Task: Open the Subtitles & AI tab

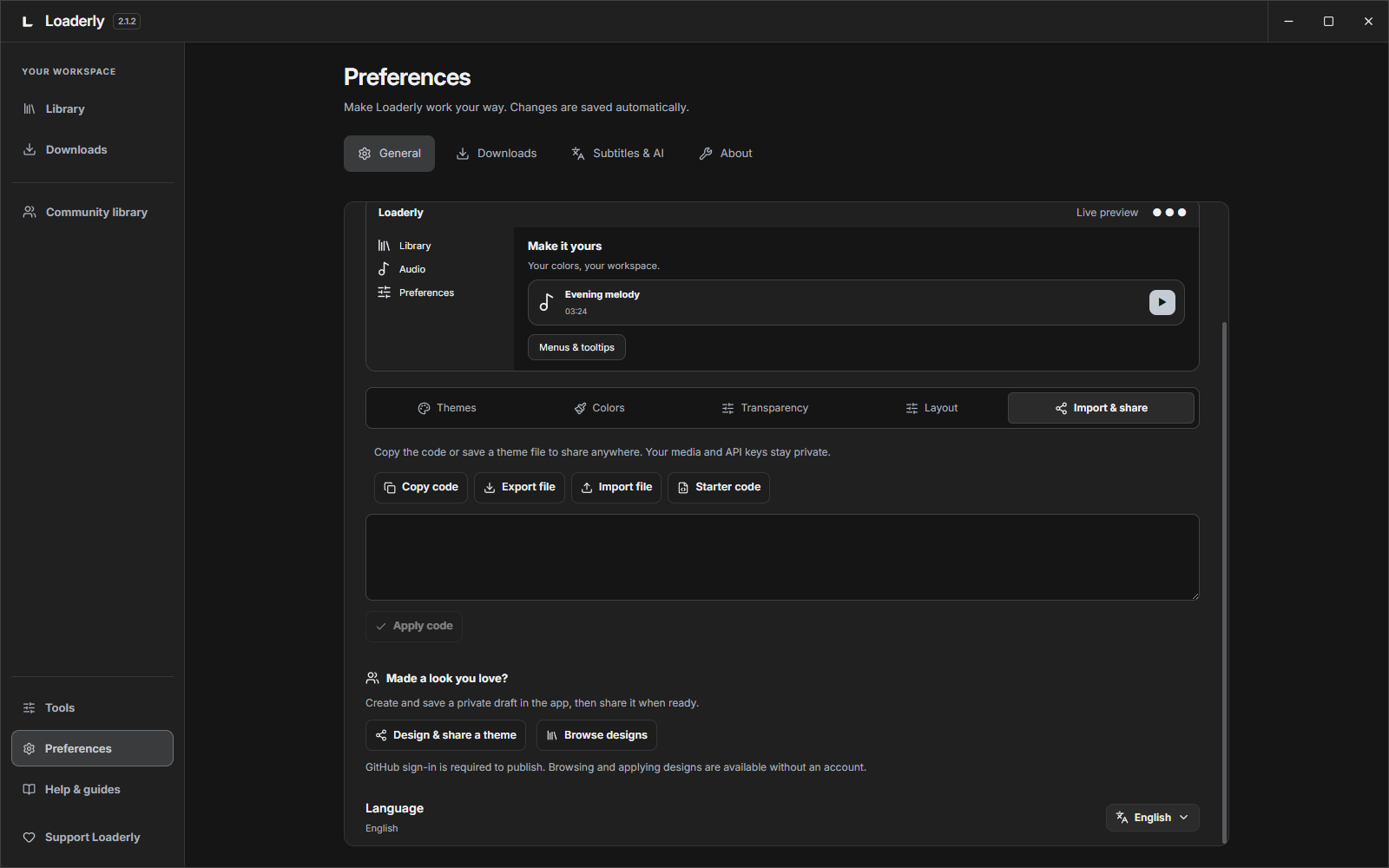Action: click(617, 154)
